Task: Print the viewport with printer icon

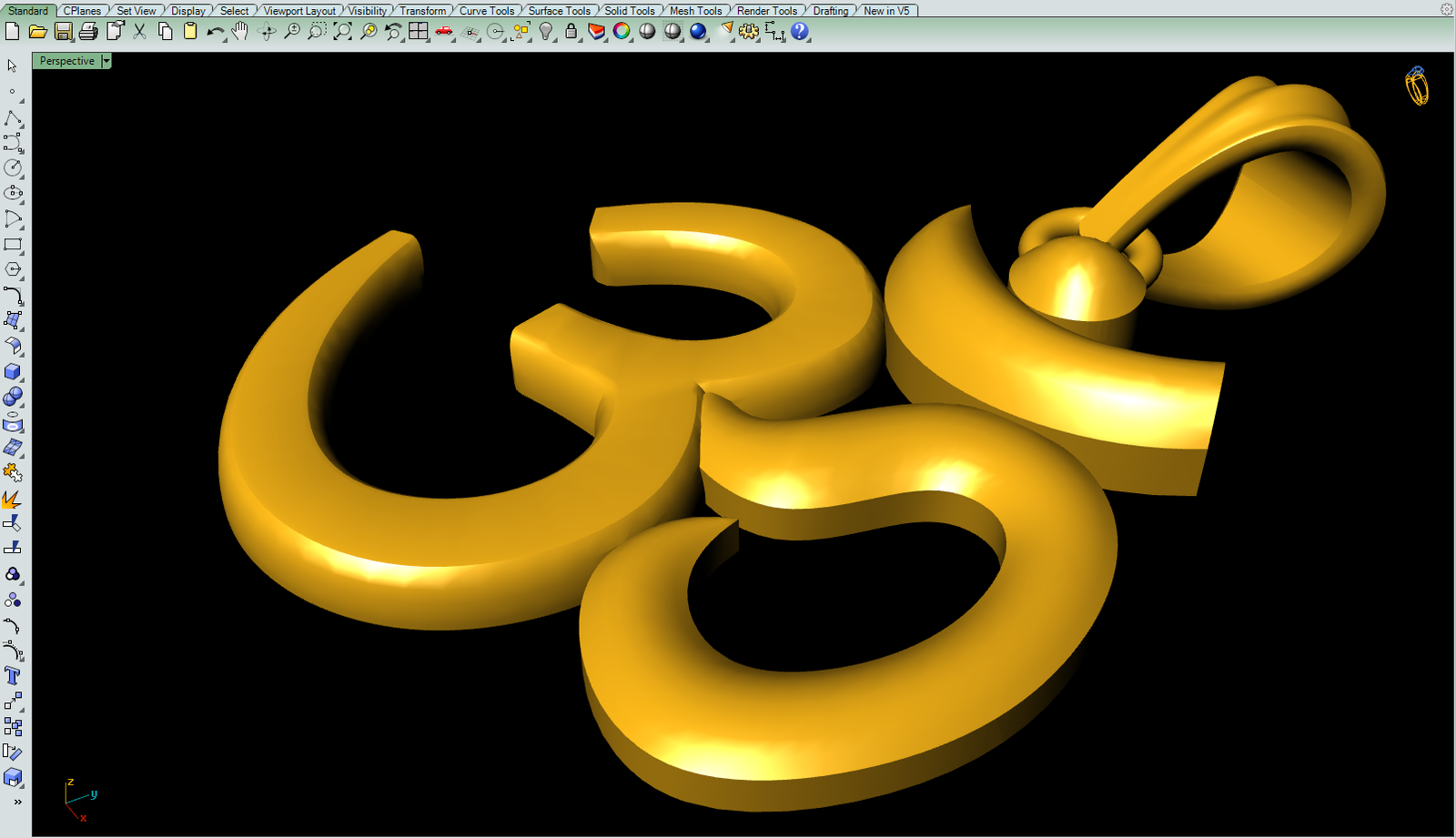Action: (x=88, y=31)
